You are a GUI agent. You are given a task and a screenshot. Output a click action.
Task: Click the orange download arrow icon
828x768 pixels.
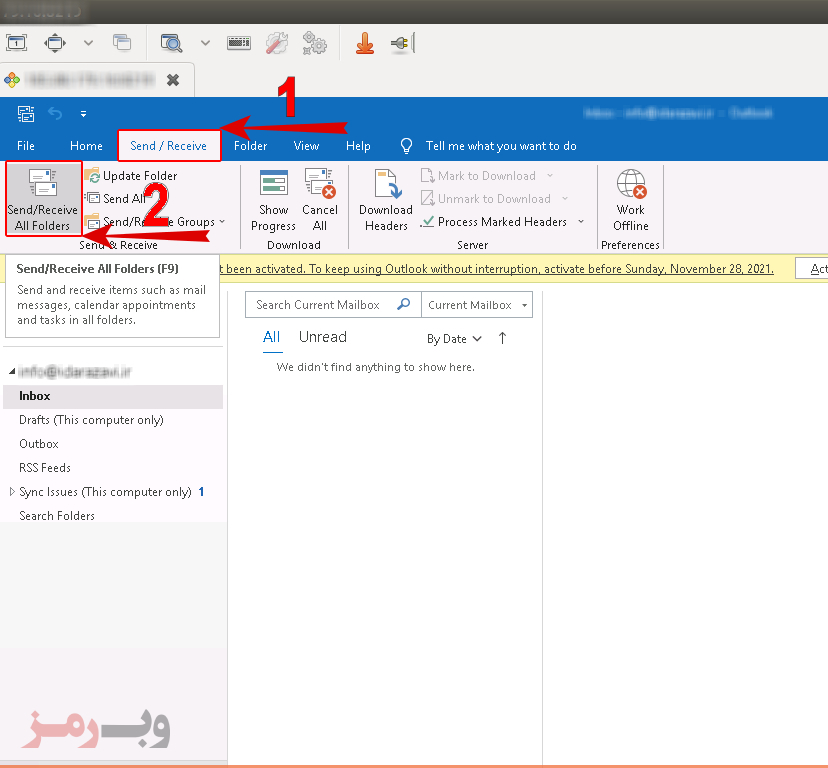(365, 43)
